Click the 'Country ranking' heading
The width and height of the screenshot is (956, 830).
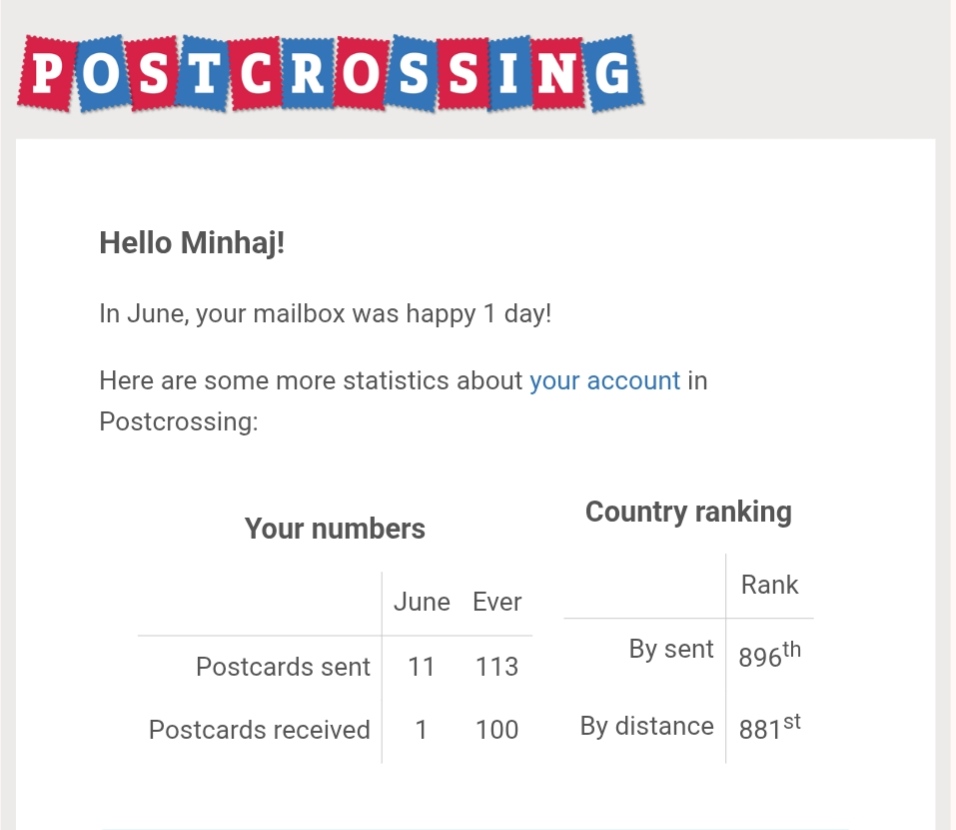(x=688, y=512)
